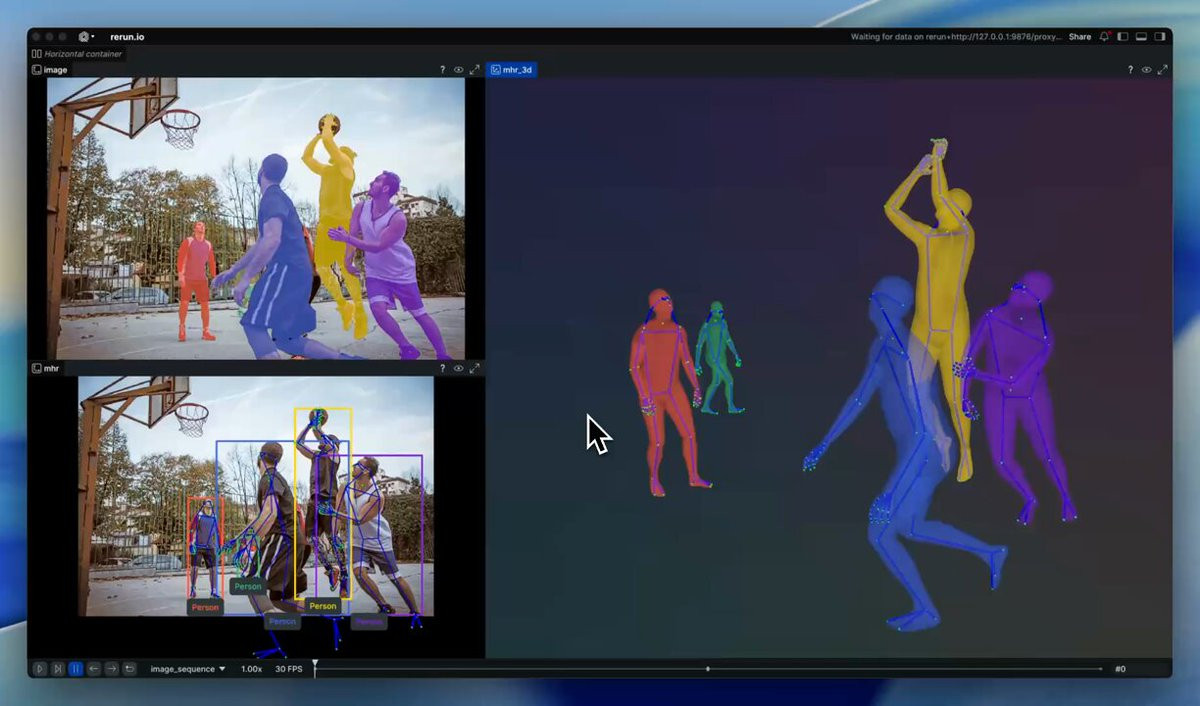Toggle the loop playback button
Viewport: 1200px width, 706px height.
tap(129, 668)
